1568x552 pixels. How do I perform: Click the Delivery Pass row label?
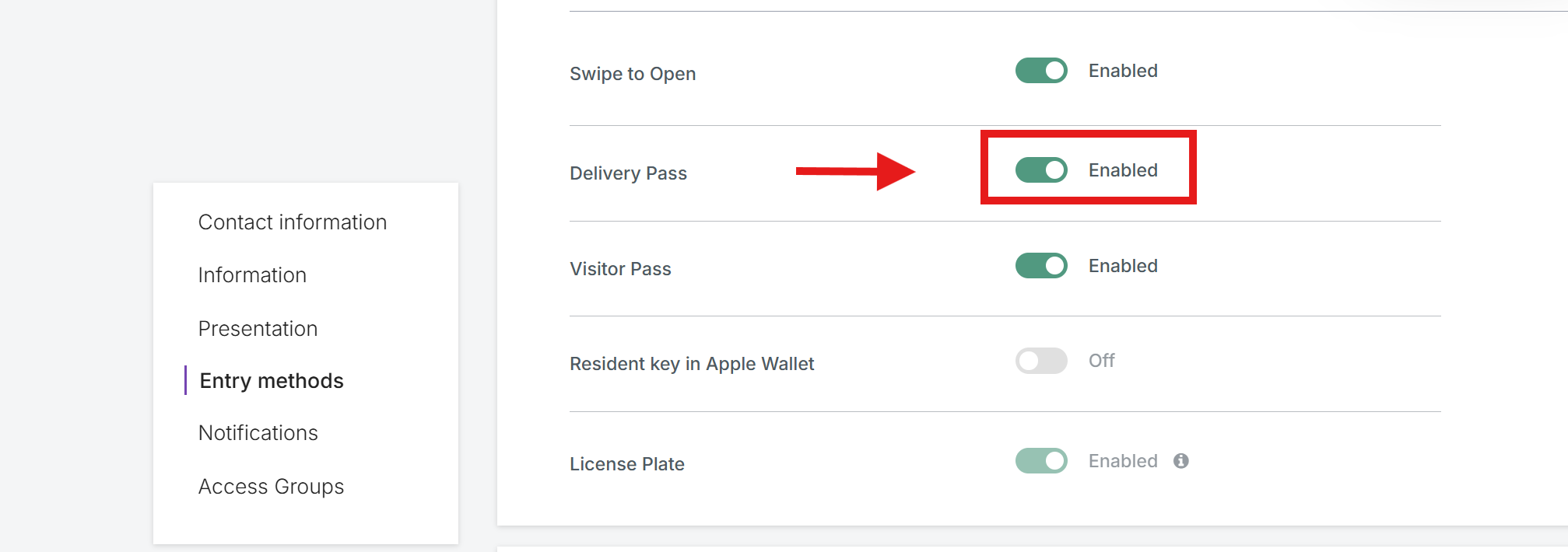click(628, 173)
